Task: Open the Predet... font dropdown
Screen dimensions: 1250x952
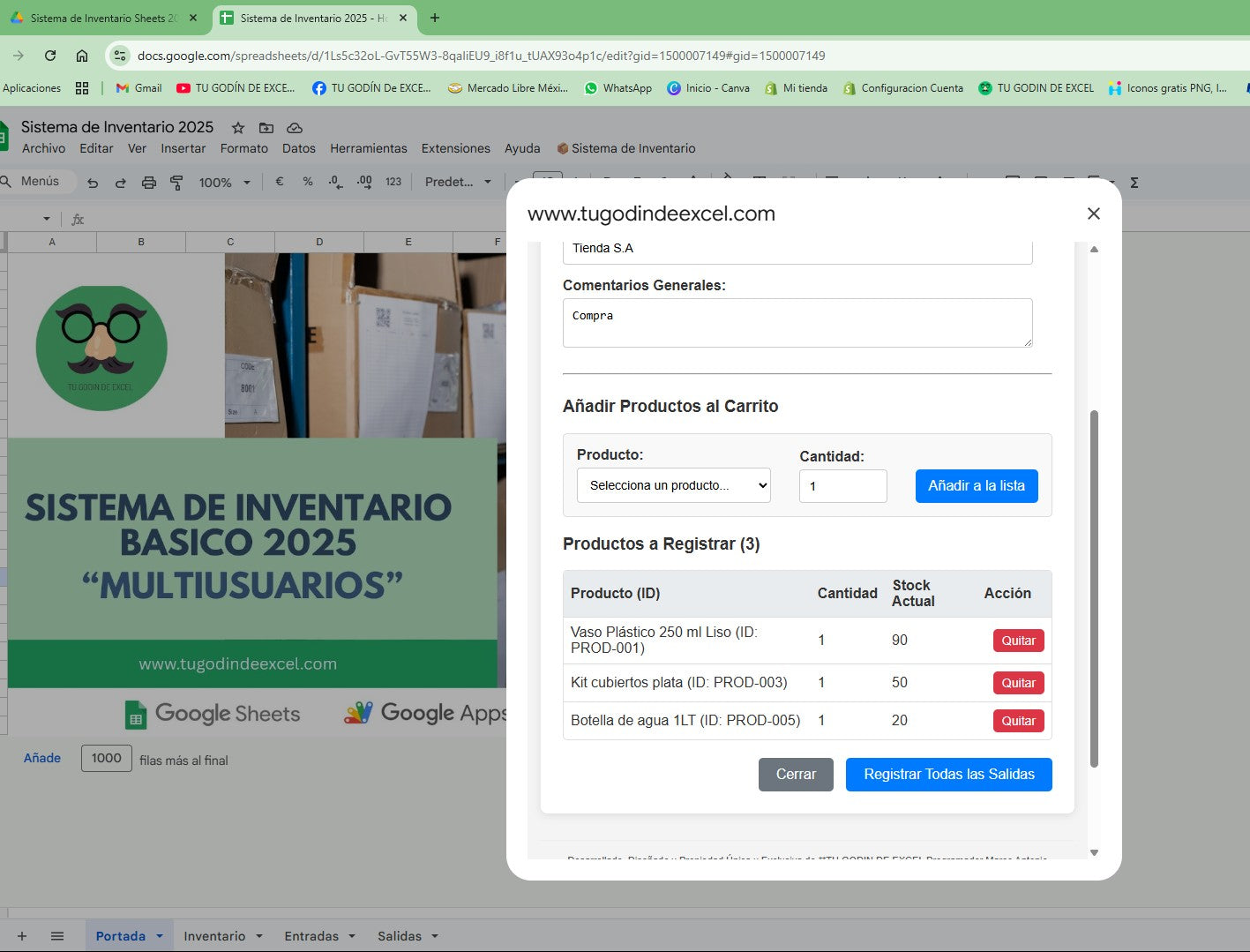Action: click(x=458, y=182)
